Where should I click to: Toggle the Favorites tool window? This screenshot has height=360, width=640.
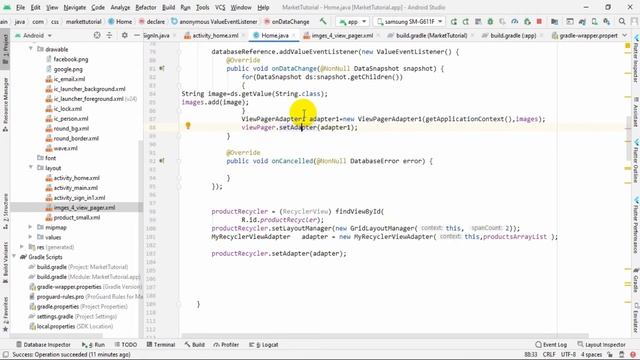point(5,313)
